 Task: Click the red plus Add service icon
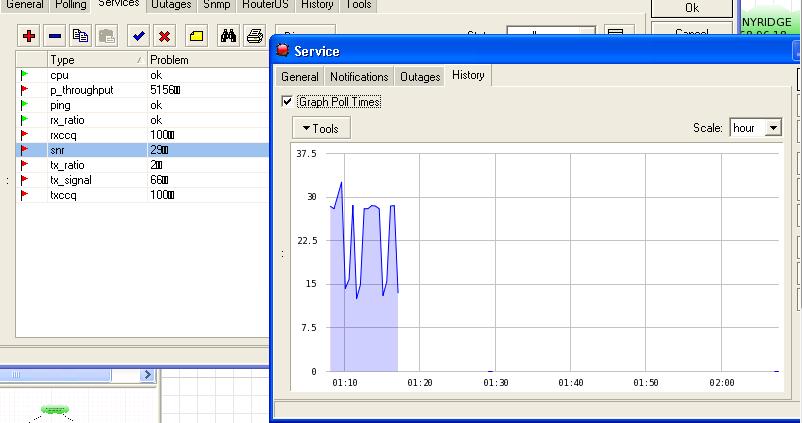point(29,36)
